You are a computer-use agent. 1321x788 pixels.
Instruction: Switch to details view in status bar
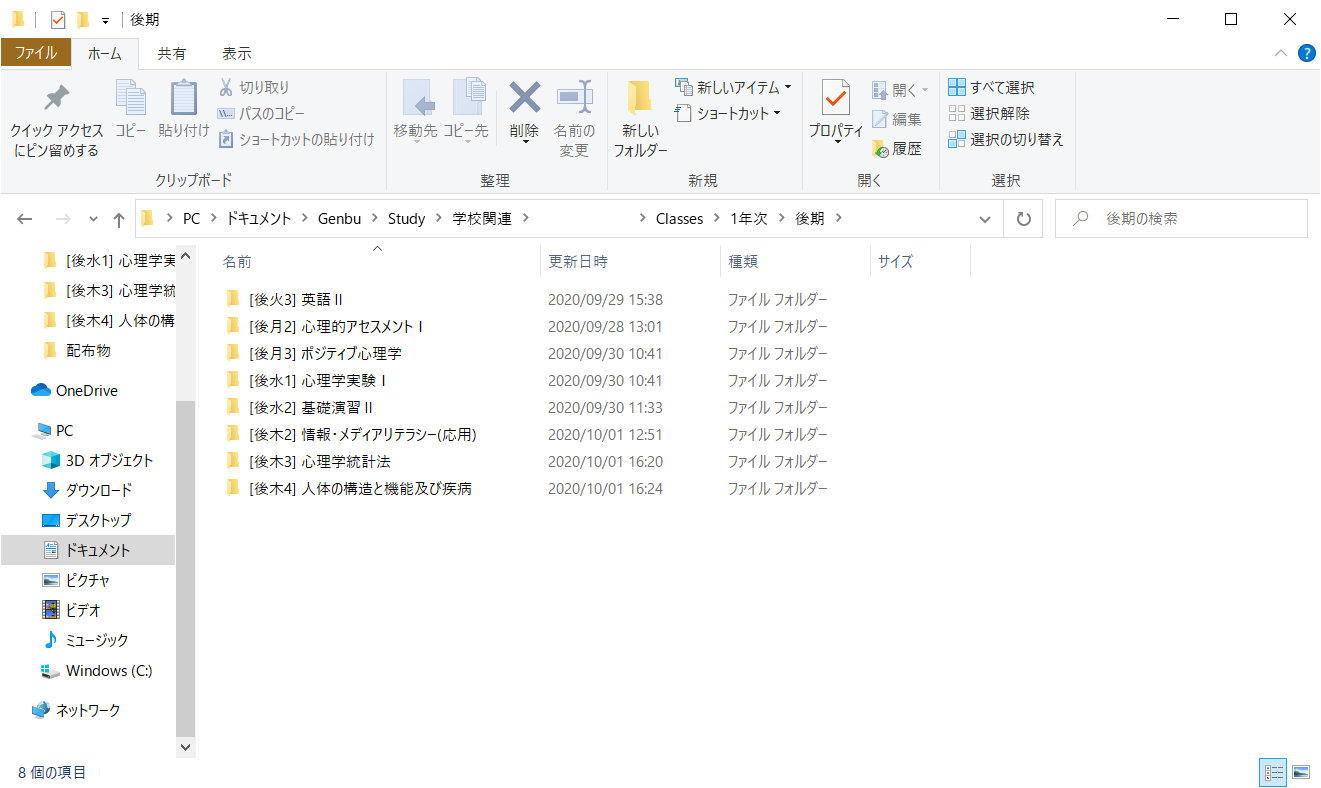[1273, 772]
